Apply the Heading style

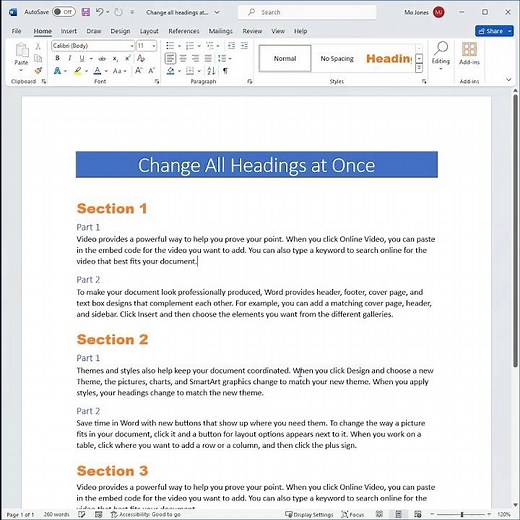tap(389, 58)
